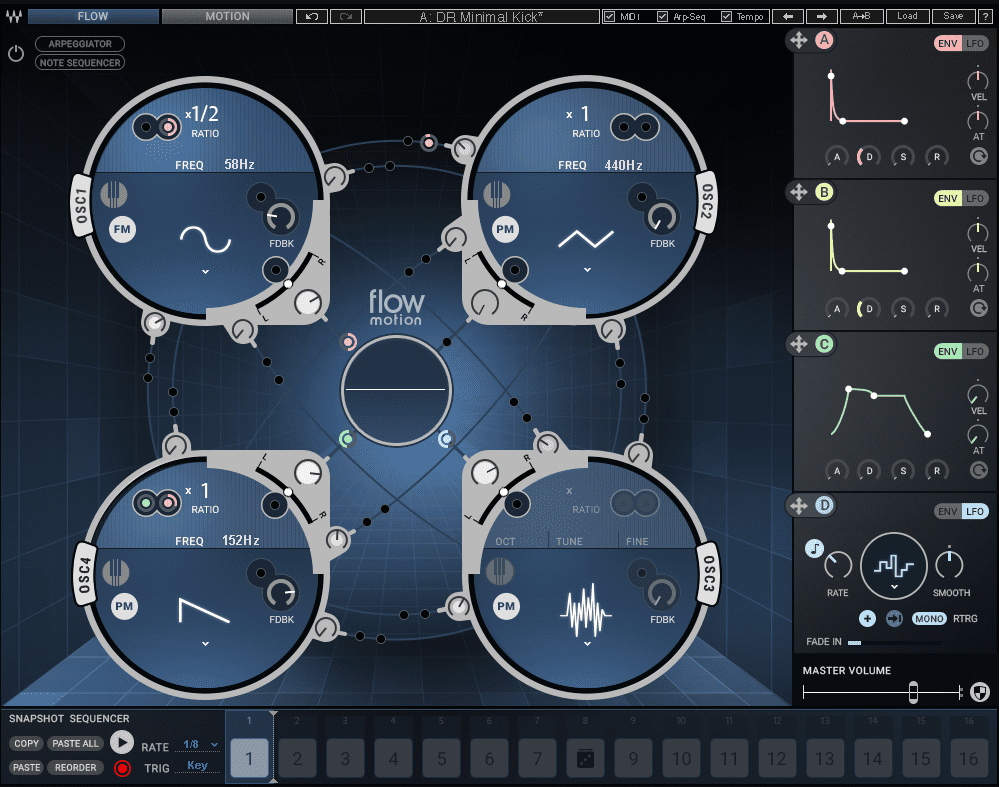Click the undo arrow button
Screen dimensions: 1000x787
point(312,17)
